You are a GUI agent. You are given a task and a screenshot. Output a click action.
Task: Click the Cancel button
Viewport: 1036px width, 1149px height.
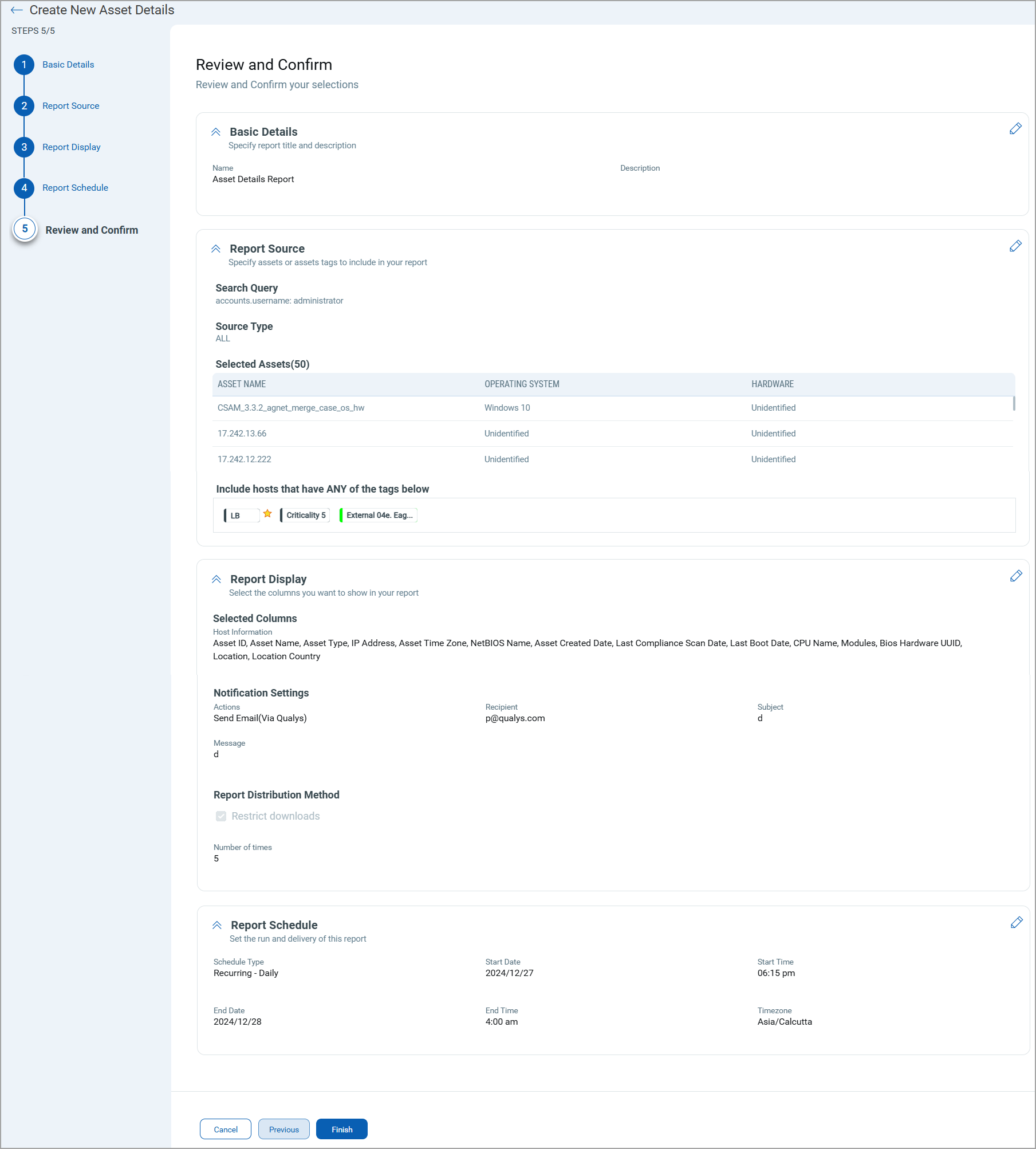point(226,1130)
